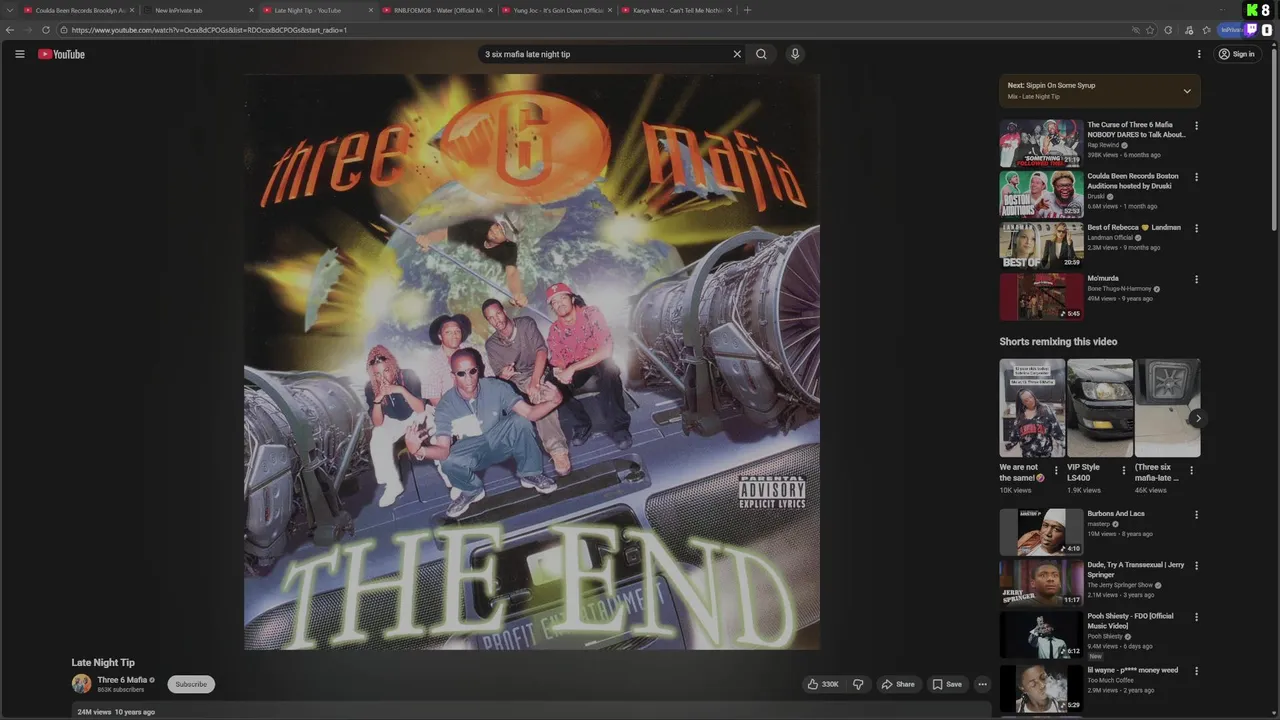This screenshot has width=1280, height=720.
Task: Open a new tab with the plus
Action: 747,10
